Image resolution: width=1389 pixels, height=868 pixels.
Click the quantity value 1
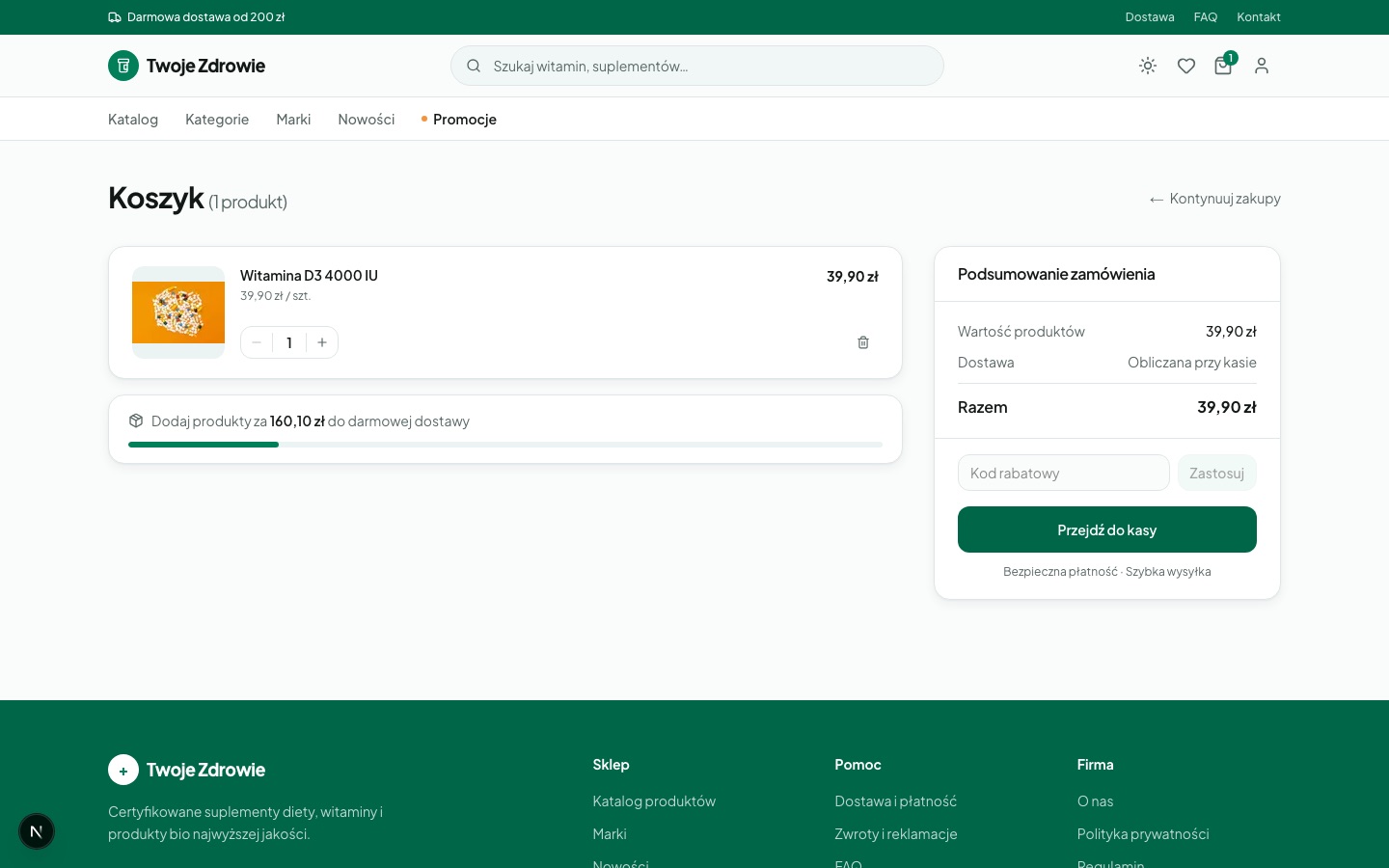click(289, 342)
